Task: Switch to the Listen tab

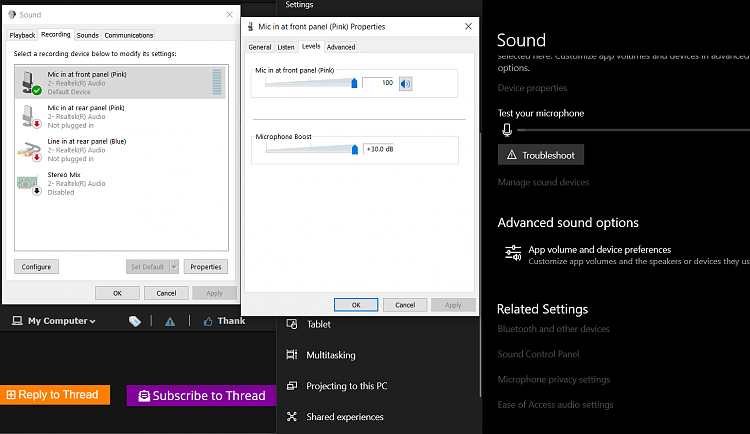Action: pos(286,47)
